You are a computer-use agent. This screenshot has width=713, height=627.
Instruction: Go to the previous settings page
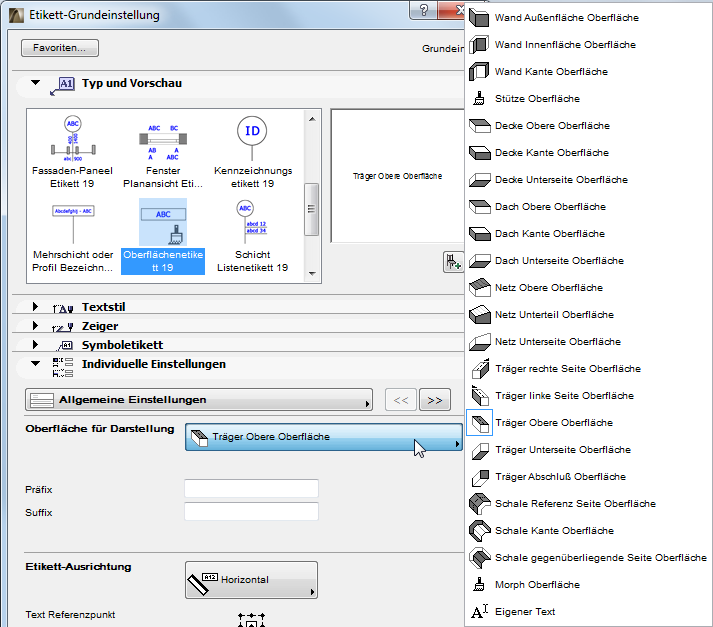401,400
